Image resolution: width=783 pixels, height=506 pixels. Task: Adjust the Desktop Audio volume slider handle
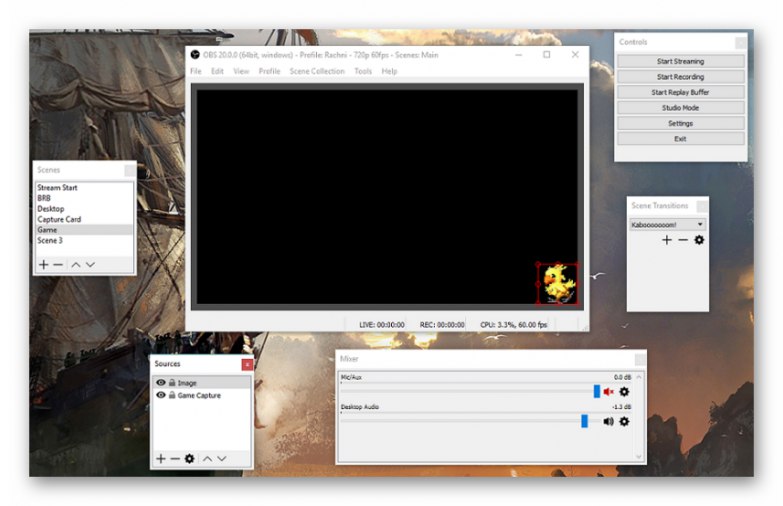click(584, 421)
